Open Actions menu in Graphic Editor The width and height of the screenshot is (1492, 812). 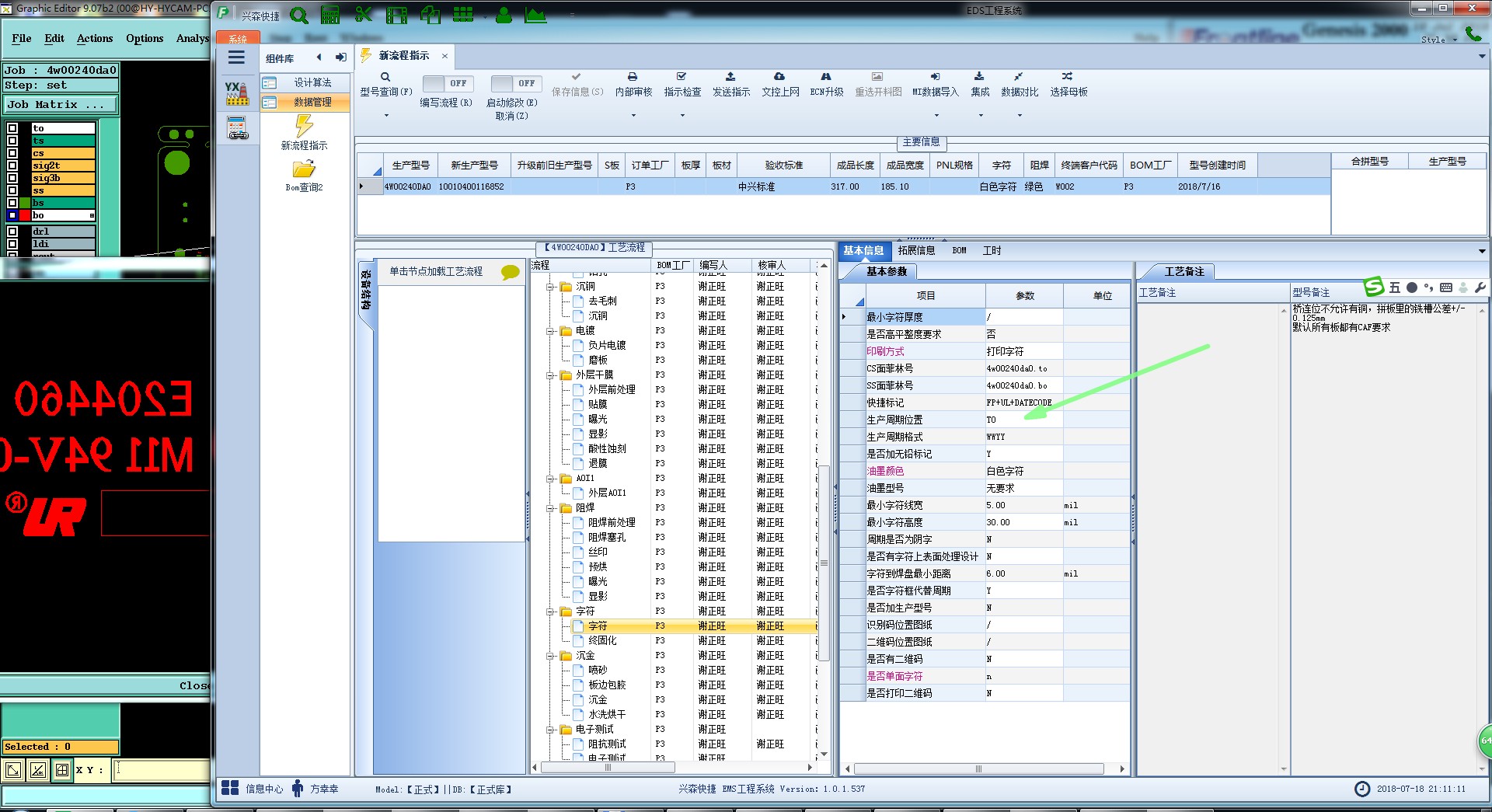(95, 38)
